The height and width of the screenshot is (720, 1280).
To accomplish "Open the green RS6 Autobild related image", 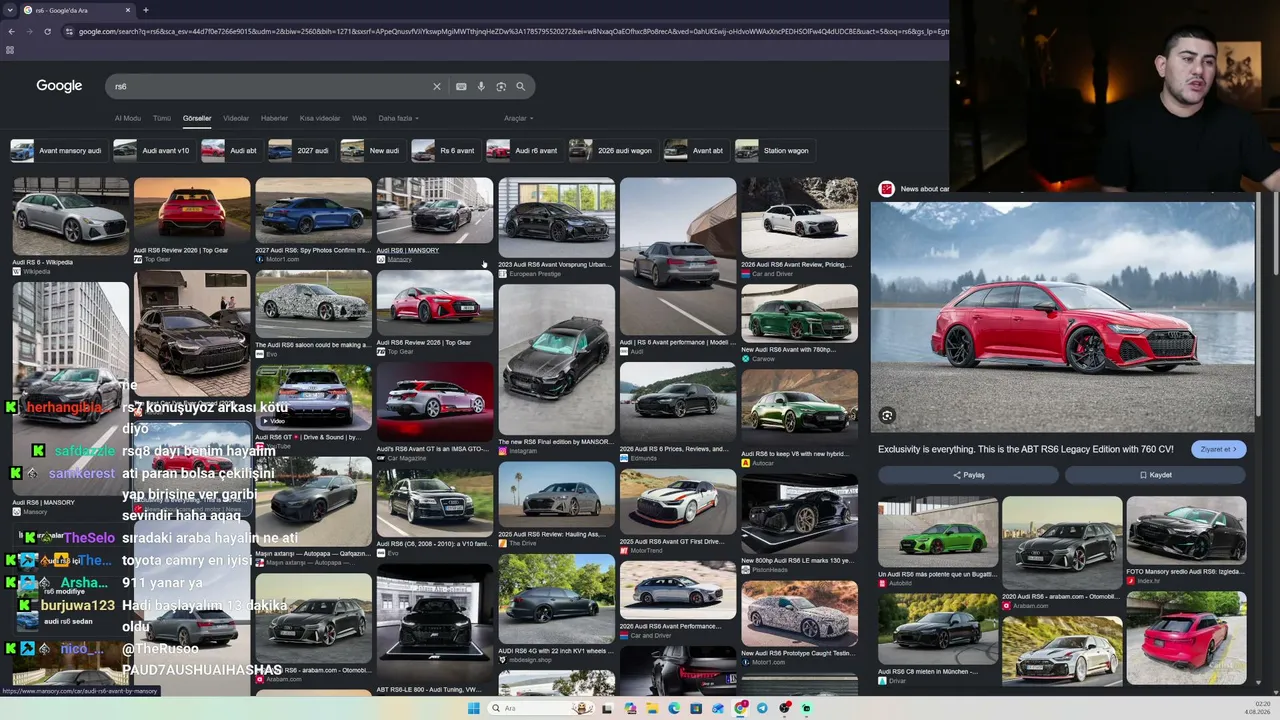I will tap(938, 532).
